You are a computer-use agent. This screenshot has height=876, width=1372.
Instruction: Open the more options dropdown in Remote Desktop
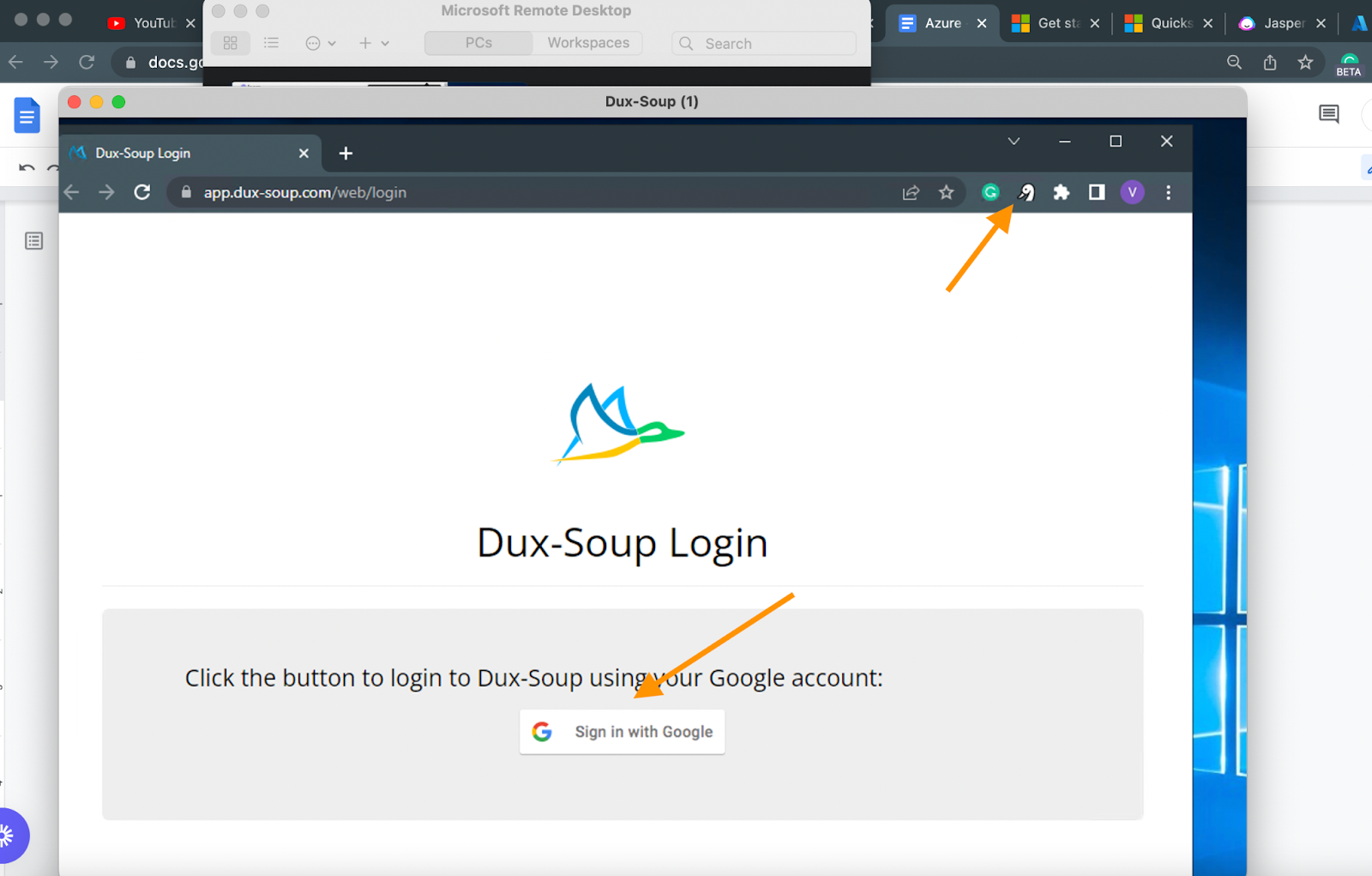pos(321,43)
